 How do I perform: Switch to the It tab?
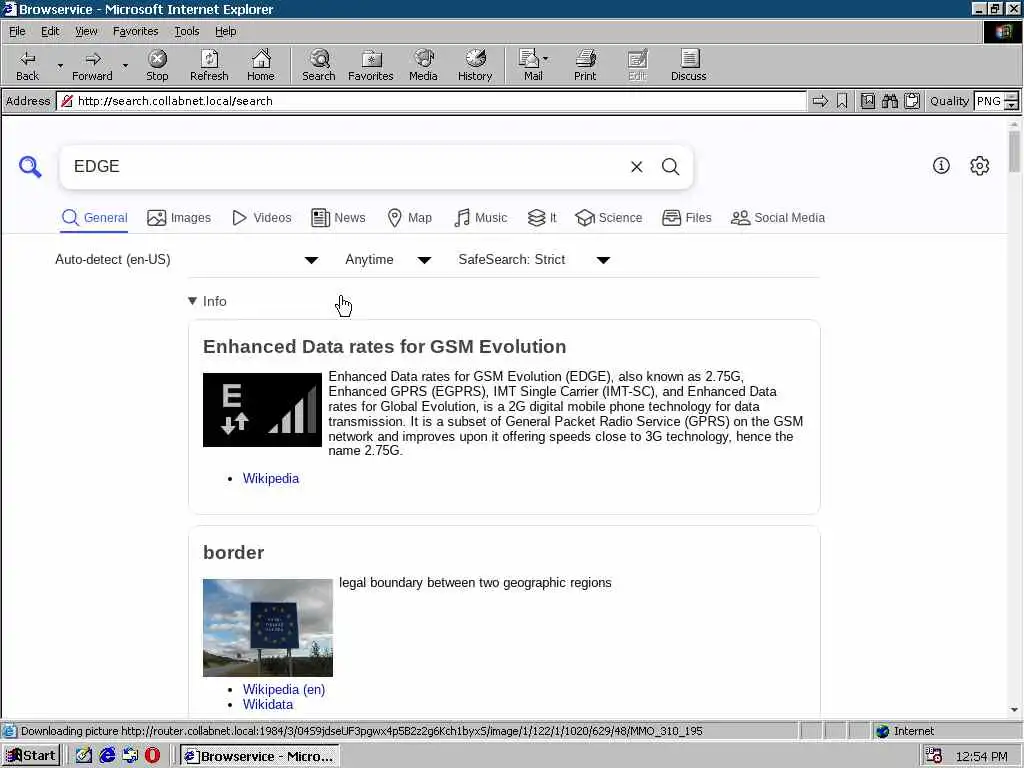tap(542, 217)
